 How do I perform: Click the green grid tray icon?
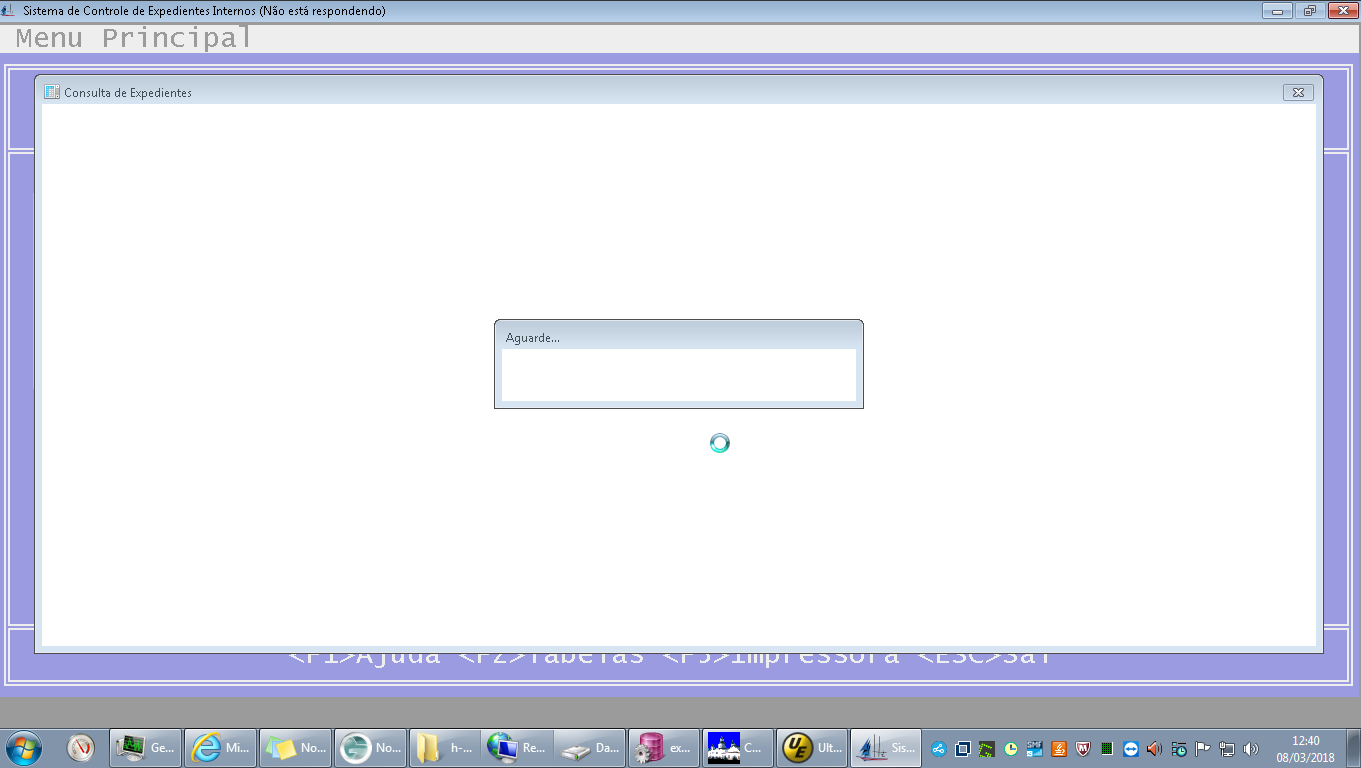pyautogui.click(x=1107, y=748)
